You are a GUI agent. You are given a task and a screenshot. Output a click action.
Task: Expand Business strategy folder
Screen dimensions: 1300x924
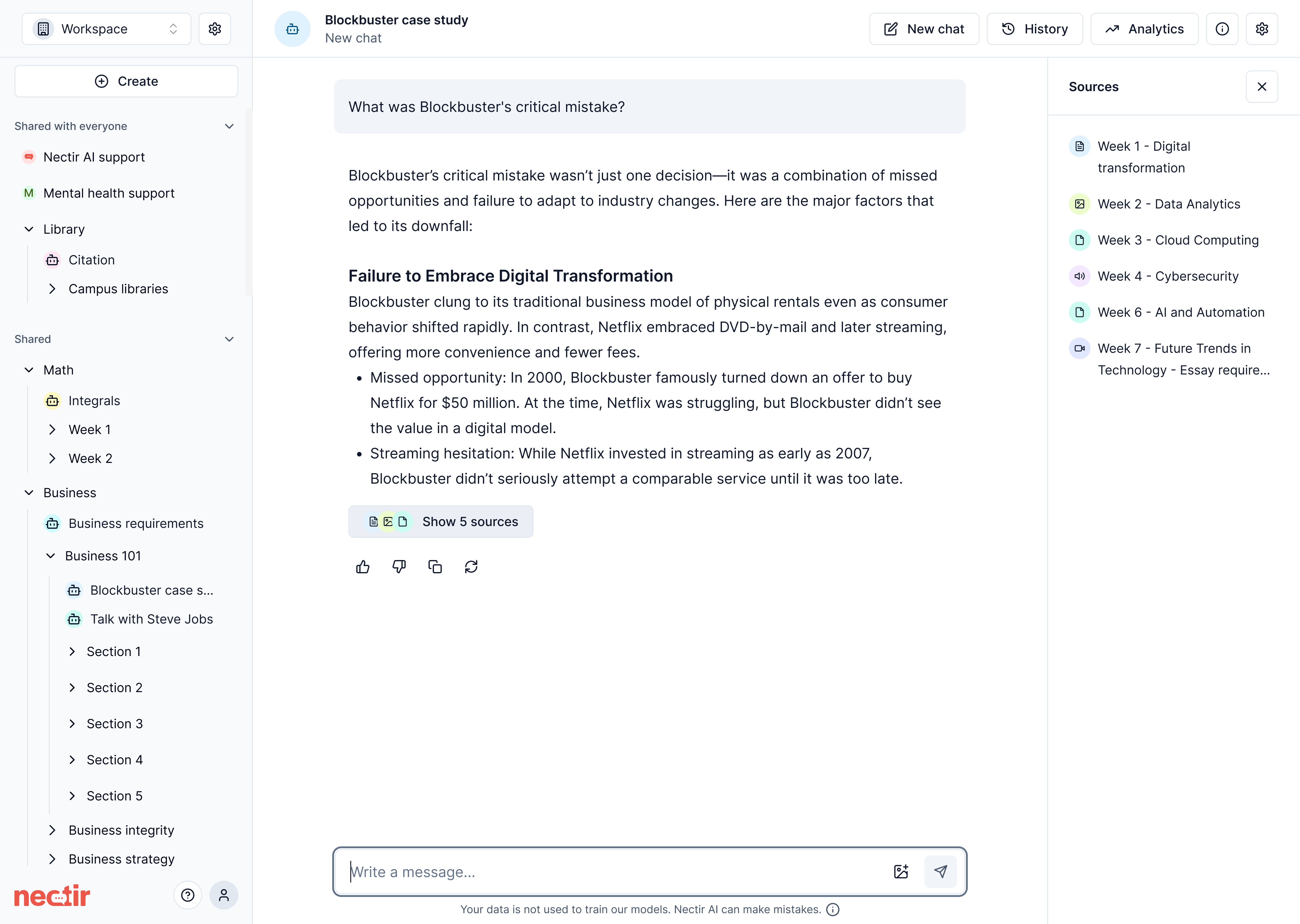(x=52, y=859)
